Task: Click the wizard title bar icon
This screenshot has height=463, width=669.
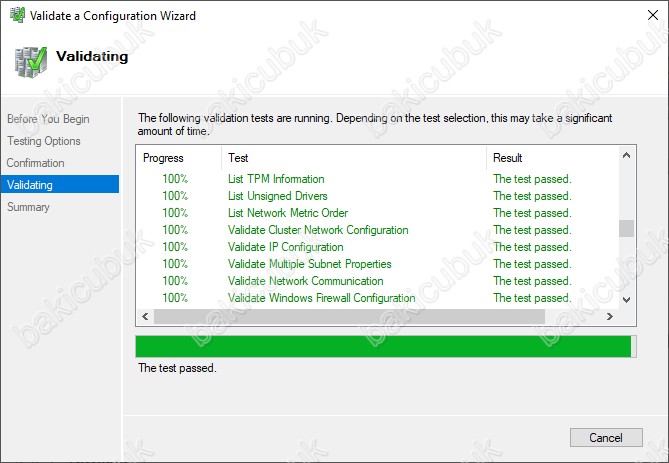Action: click(17, 15)
